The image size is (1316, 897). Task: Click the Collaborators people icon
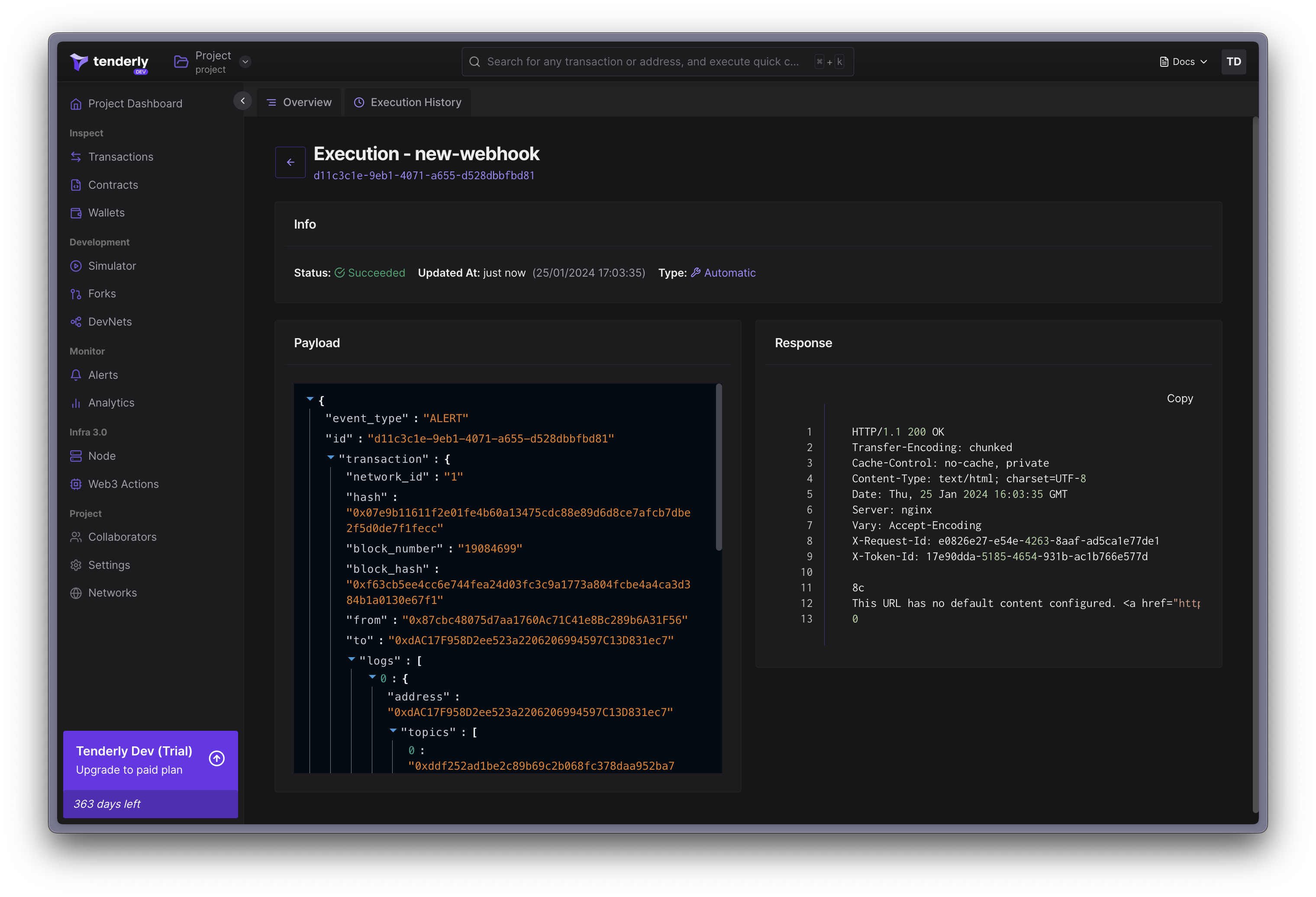[x=76, y=537]
